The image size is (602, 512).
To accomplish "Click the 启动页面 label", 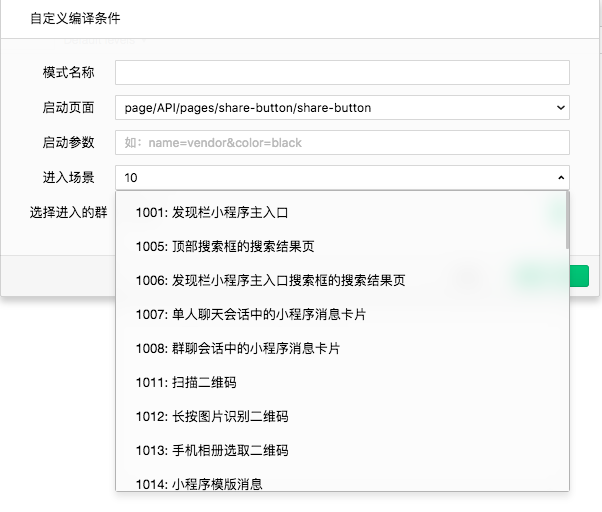I will (68, 108).
